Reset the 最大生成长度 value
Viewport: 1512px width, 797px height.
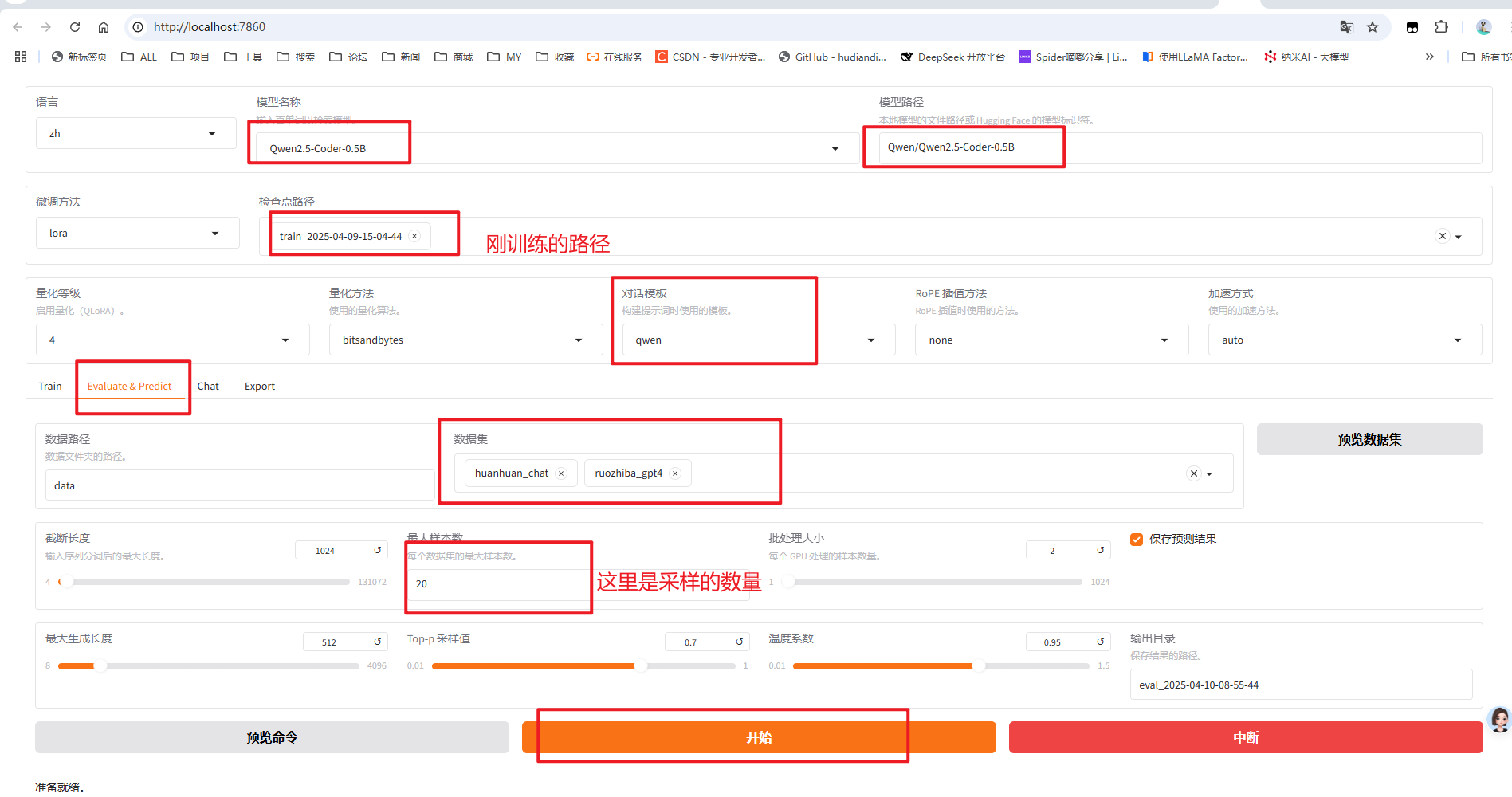[x=378, y=642]
